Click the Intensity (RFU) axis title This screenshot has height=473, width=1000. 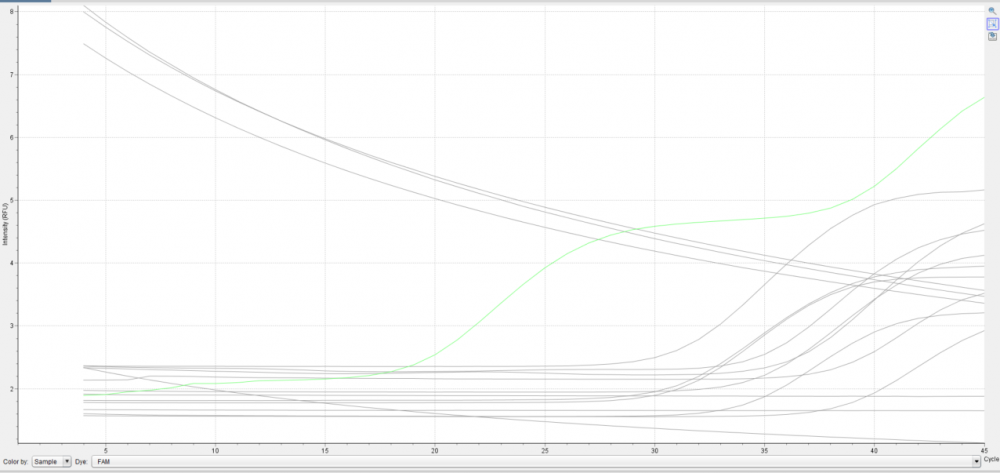(x=4, y=227)
